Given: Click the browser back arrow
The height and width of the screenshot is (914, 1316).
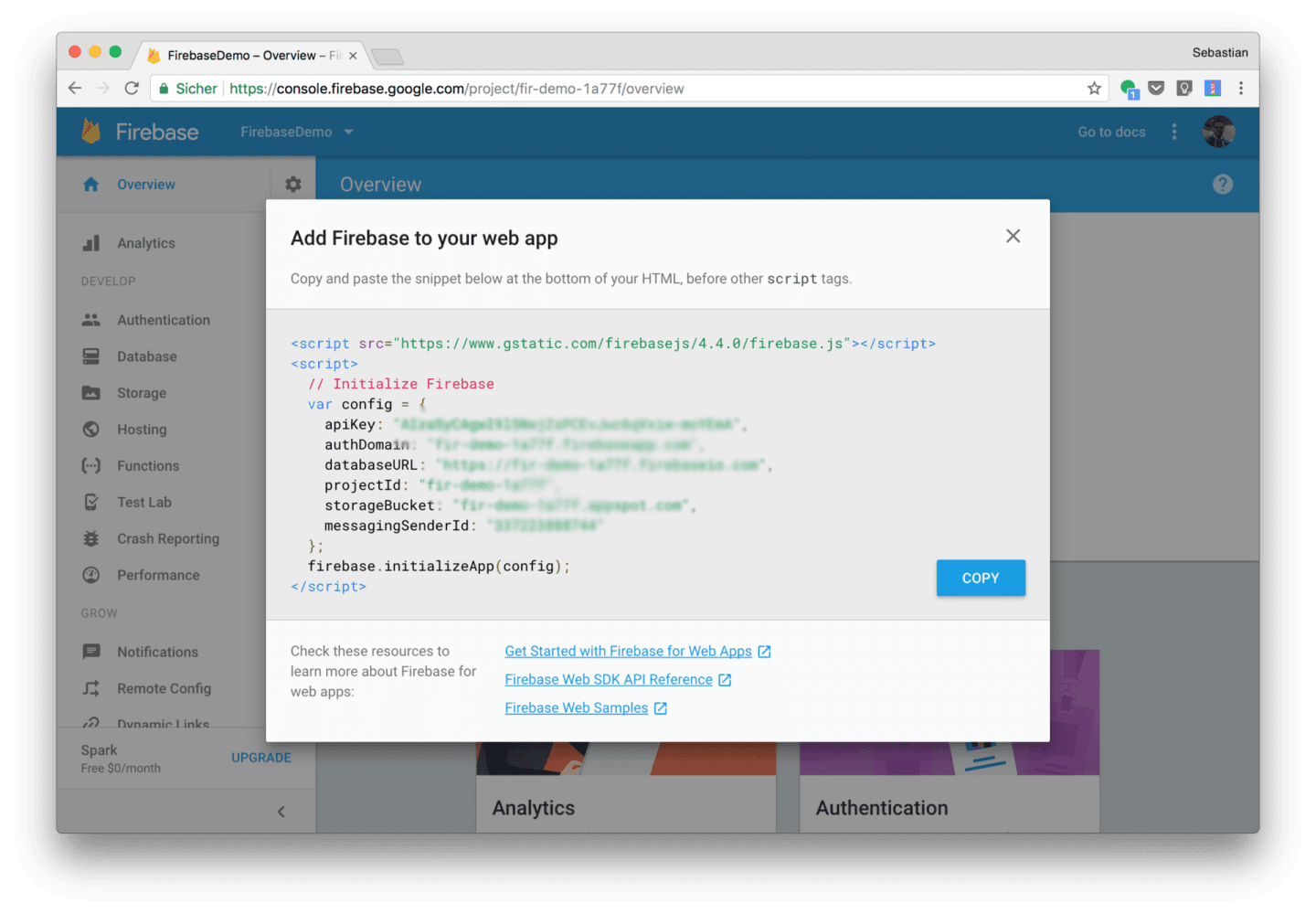Looking at the screenshot, I should click(75, 89).
